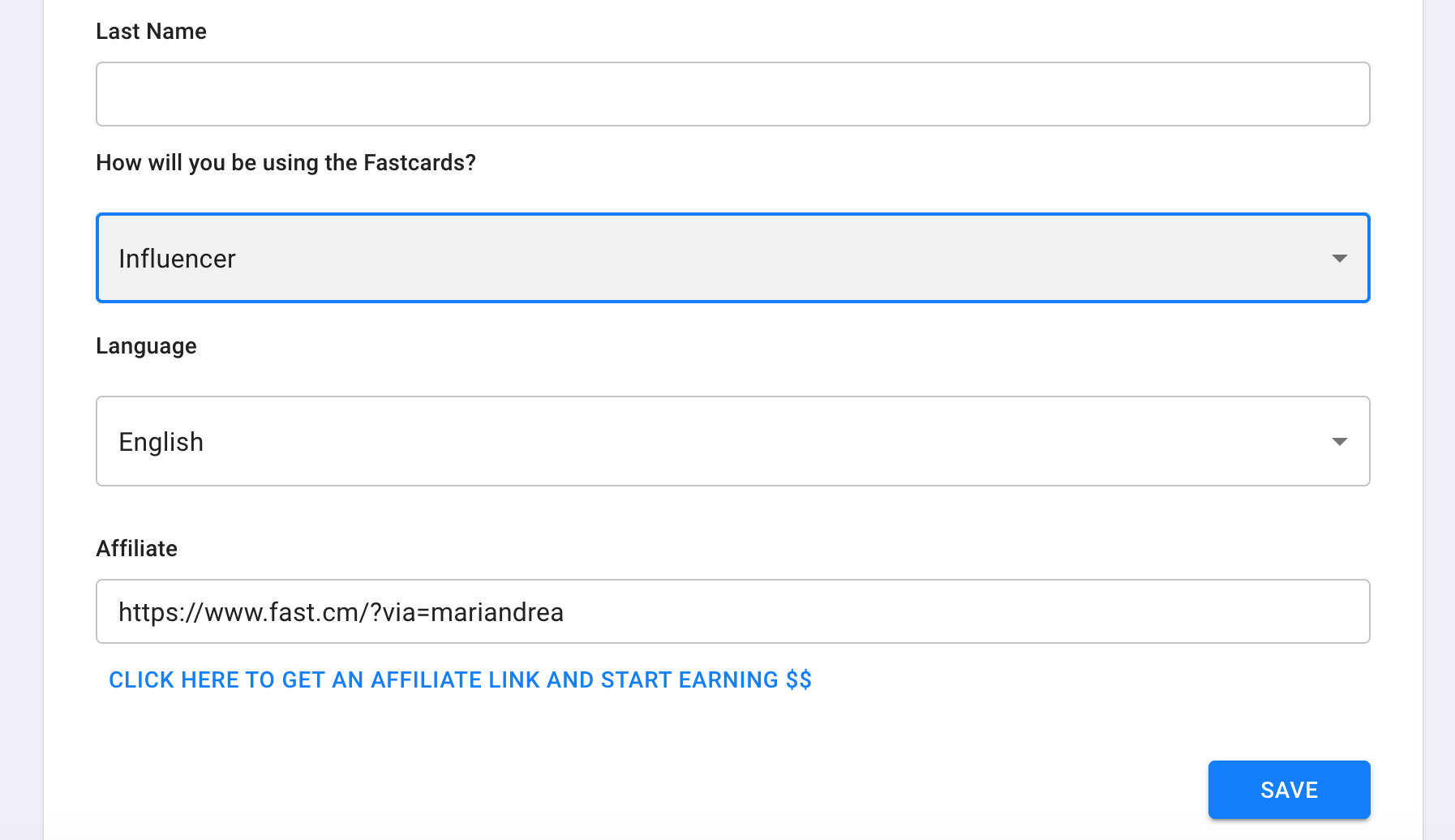This screenshot has width=1455, height=840.
Task: Click the Last Name label
Action: [x=151, y=32]
